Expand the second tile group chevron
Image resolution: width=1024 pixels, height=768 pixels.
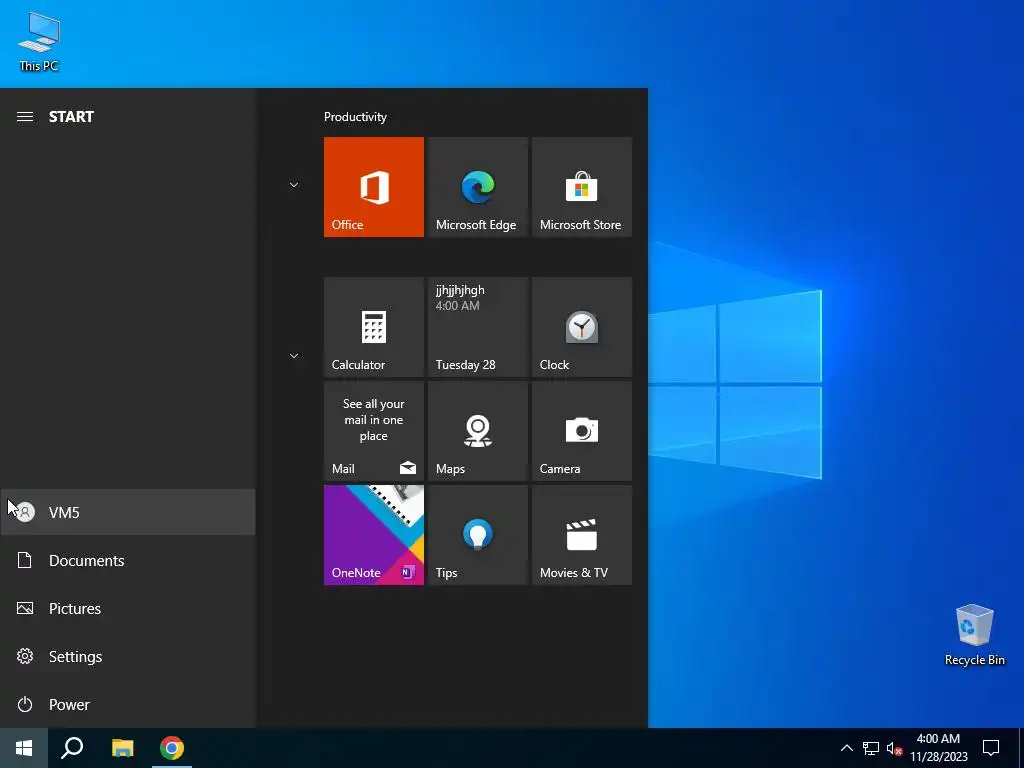point(294,356)
